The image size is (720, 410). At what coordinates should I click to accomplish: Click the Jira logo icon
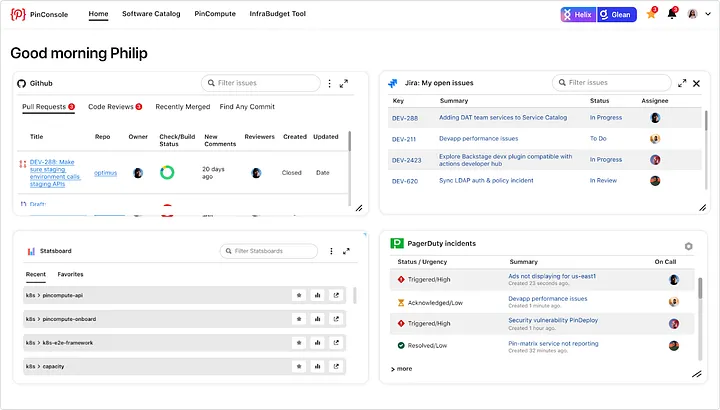393,83
